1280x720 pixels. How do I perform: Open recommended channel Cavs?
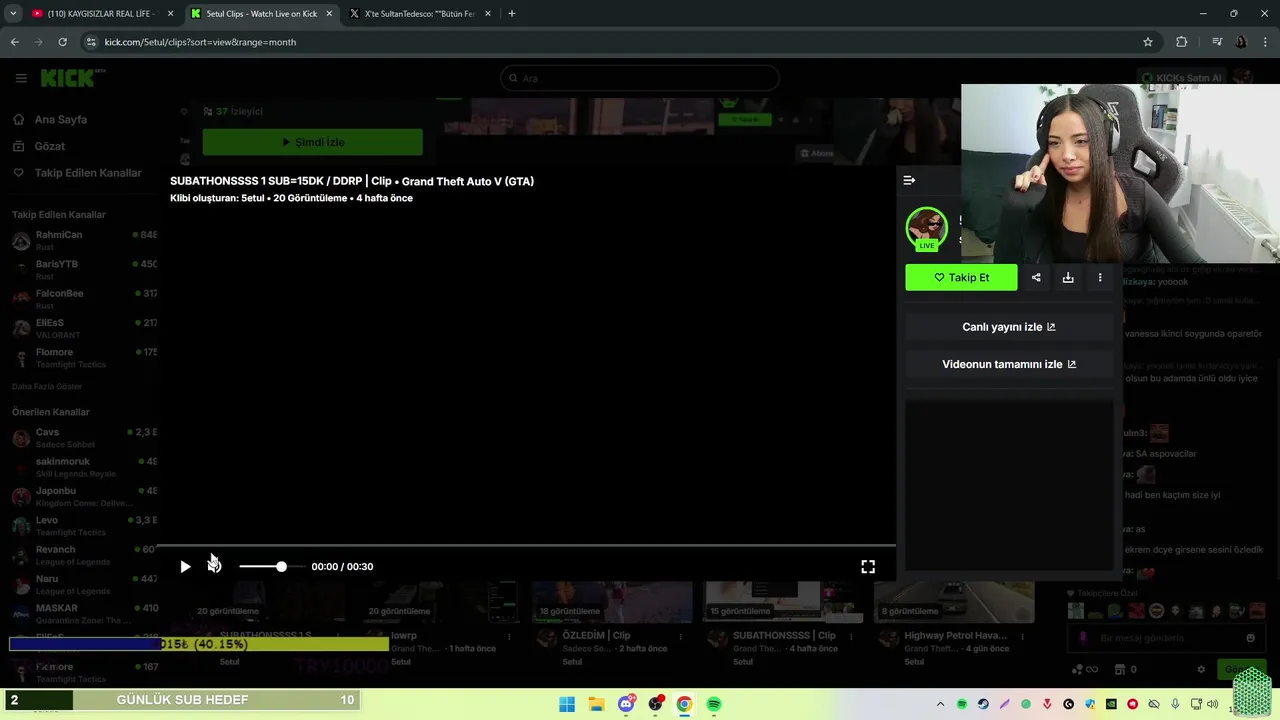(x=84, y=438)
